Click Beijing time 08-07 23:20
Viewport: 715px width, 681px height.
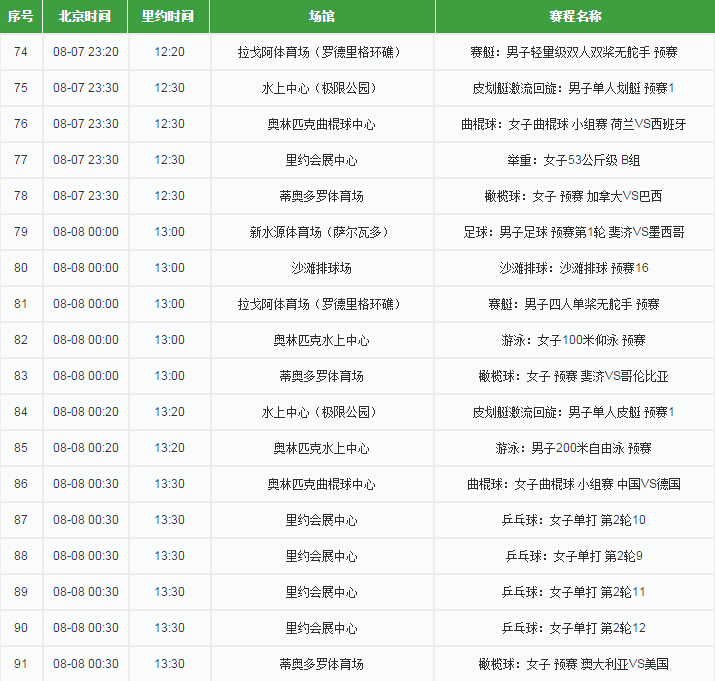(x=86, y=52)
